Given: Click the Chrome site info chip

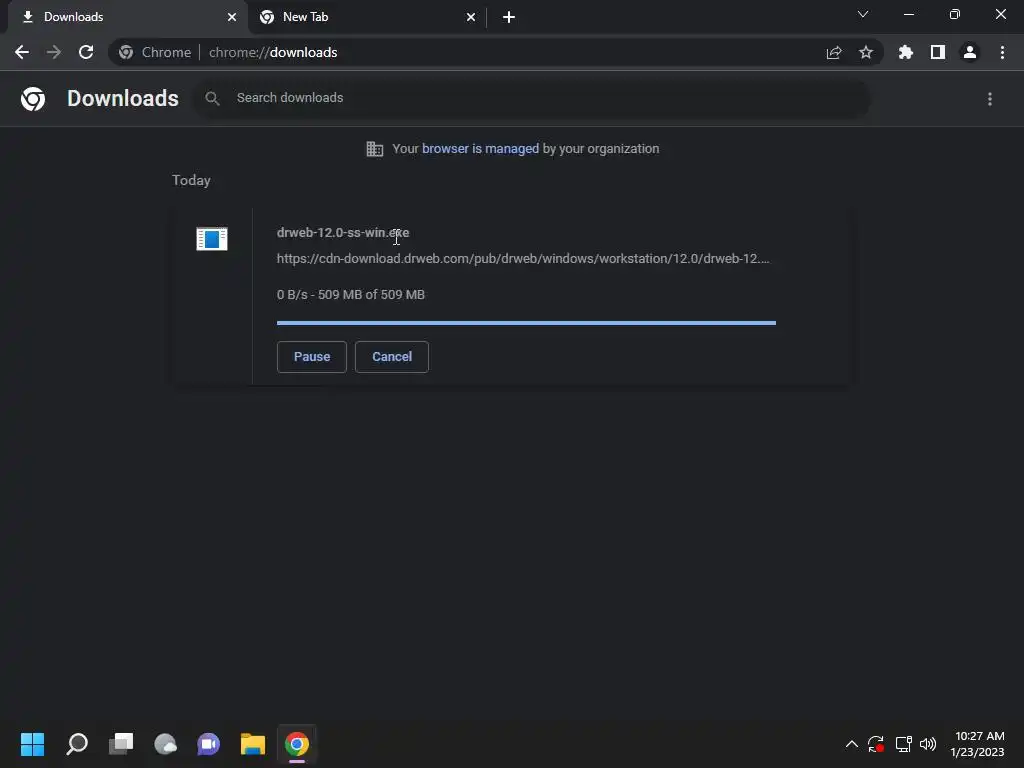Looking at the screenshot, I should [x=155, y=52].
